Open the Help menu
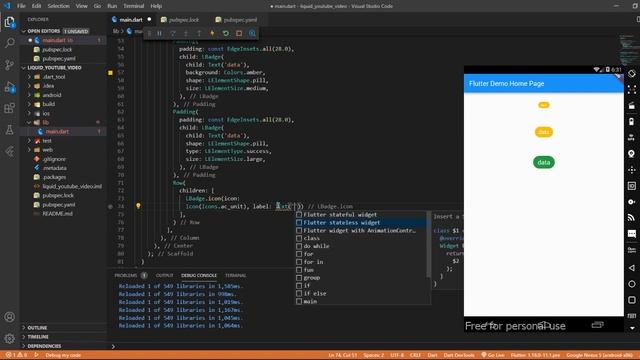This screenshot has width=640, height=360. (156, 6)
